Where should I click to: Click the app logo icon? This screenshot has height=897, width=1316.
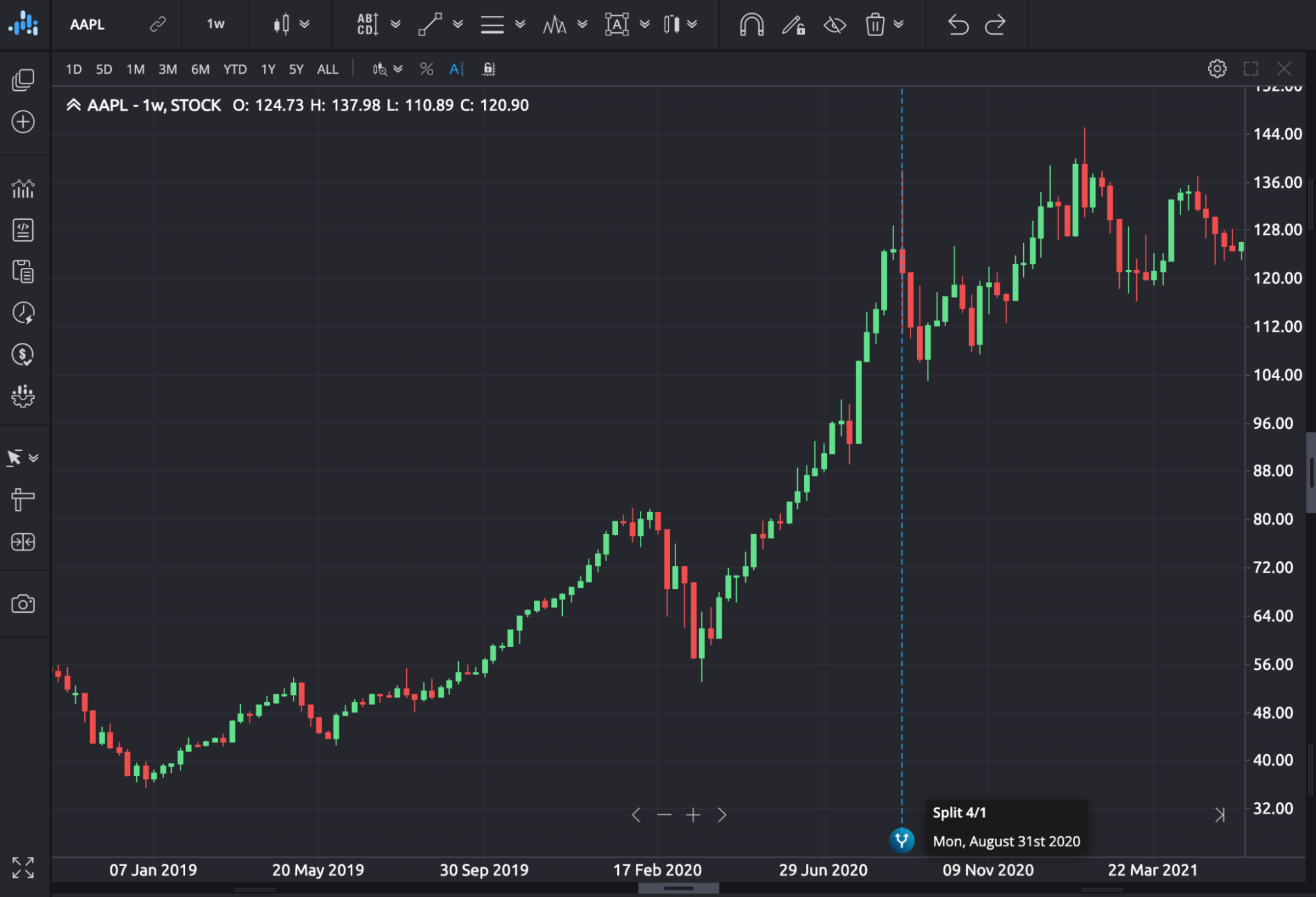point(24,24)
